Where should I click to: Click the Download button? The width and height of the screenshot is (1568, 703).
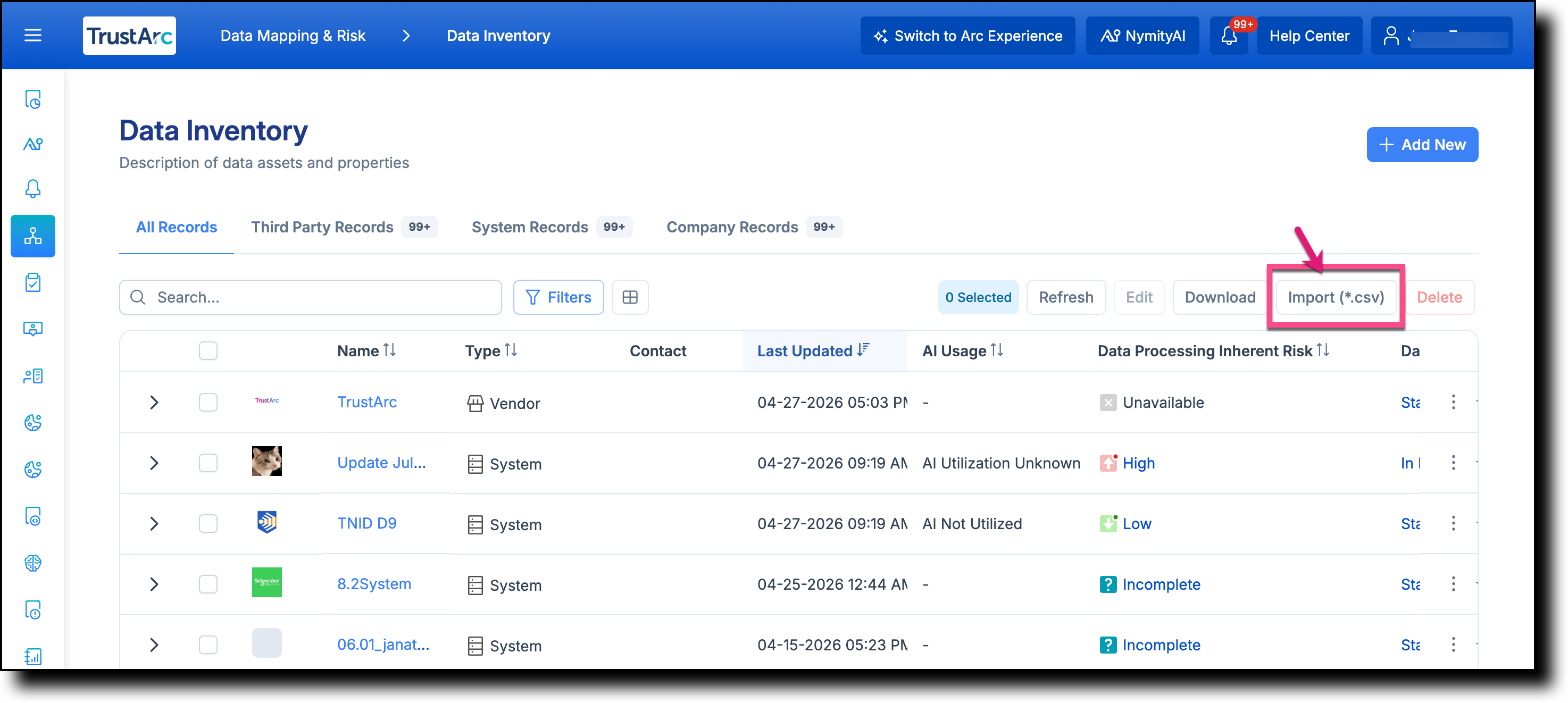point(1220,298)
